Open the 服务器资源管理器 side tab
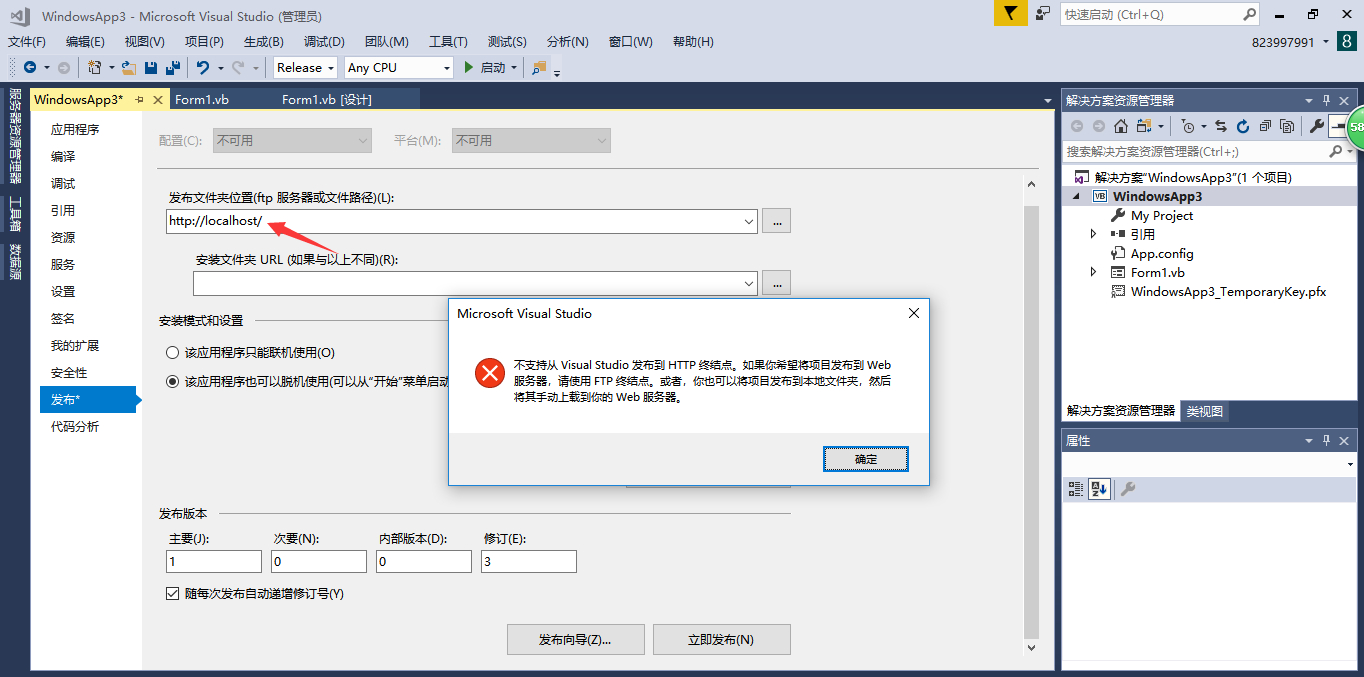Image resolution: width=1364 pixels, height=677 pixels. (15, 137)
